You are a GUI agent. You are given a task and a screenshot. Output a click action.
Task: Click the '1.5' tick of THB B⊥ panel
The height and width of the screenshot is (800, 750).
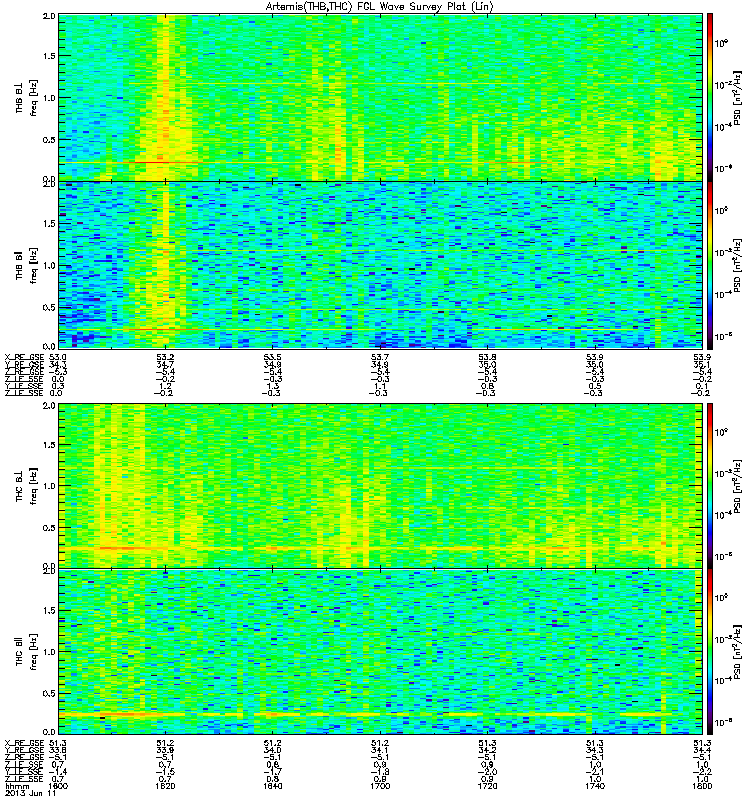(49, 56)
